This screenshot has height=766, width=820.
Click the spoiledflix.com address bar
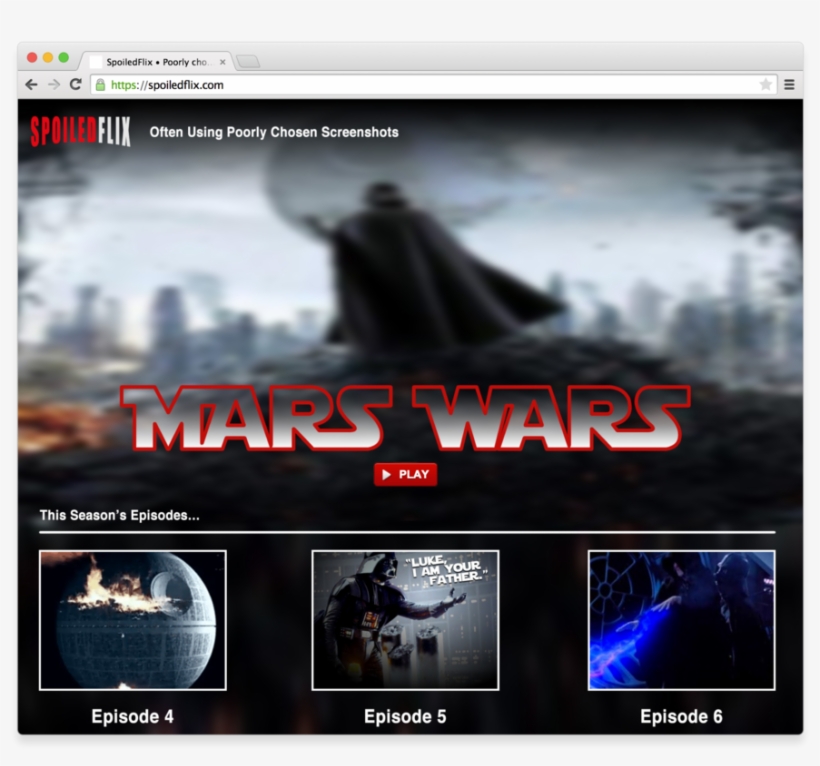click(426, 85)
